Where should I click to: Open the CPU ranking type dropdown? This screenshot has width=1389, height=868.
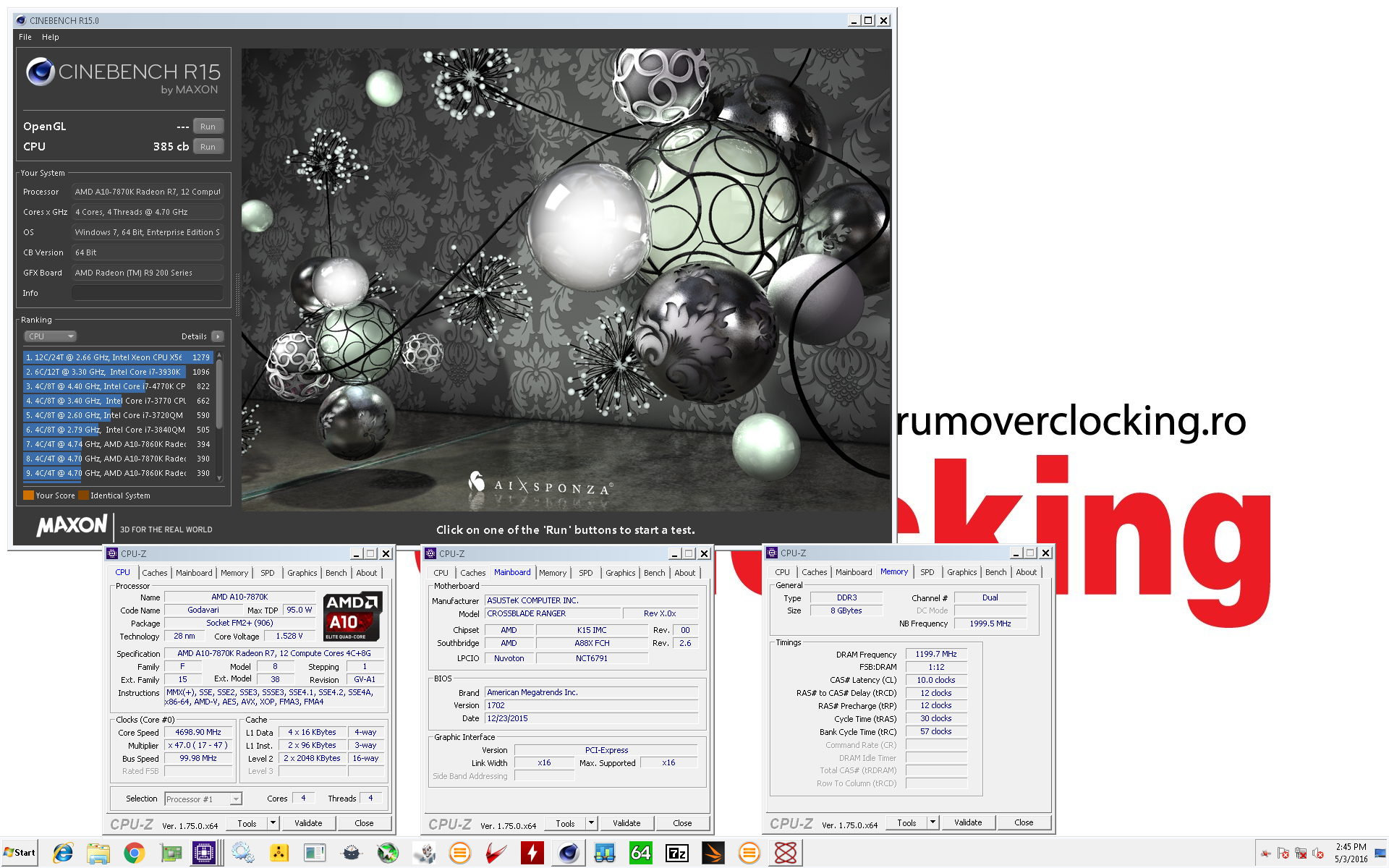point(51,336)
